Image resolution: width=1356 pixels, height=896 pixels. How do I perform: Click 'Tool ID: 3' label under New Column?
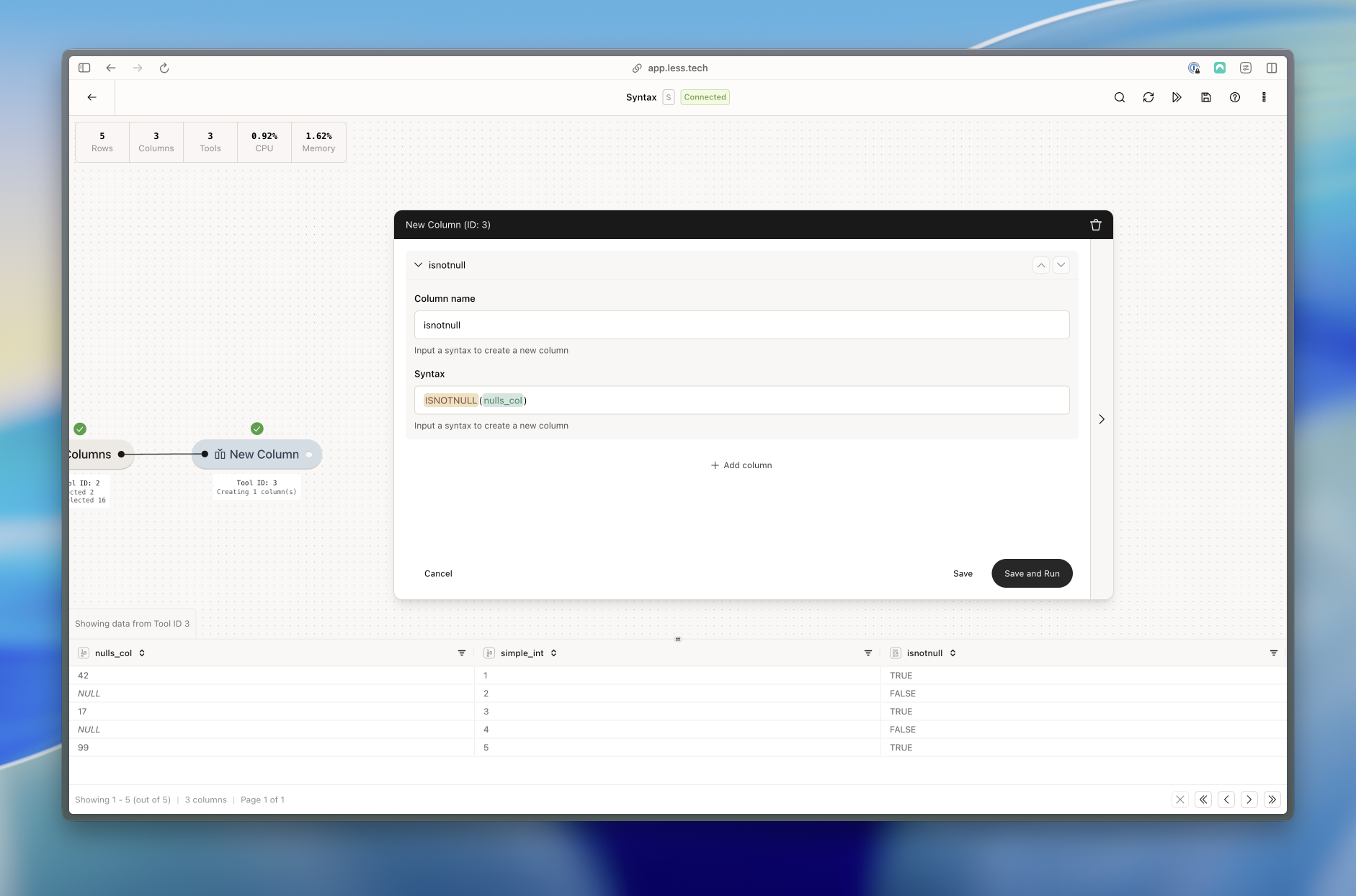pos(257,483)
